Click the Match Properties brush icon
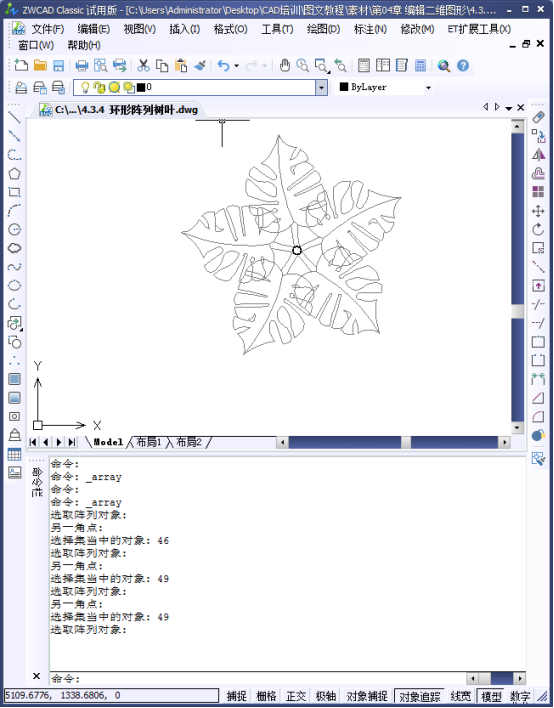 200,65
